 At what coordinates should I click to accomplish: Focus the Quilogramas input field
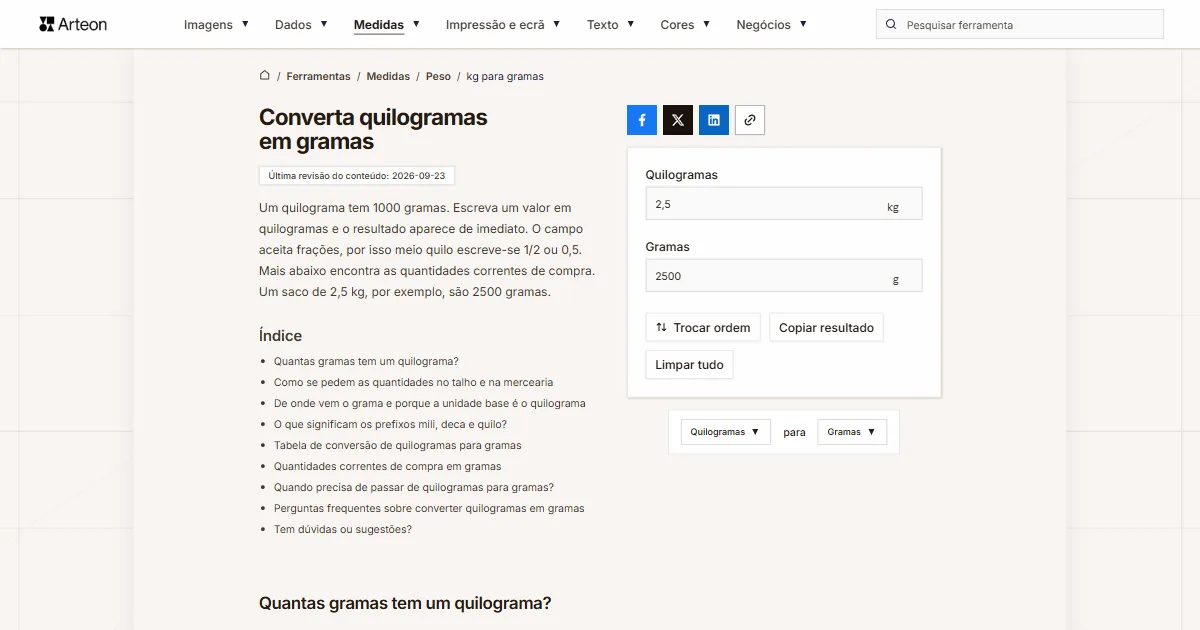click(x=784, y=204)
